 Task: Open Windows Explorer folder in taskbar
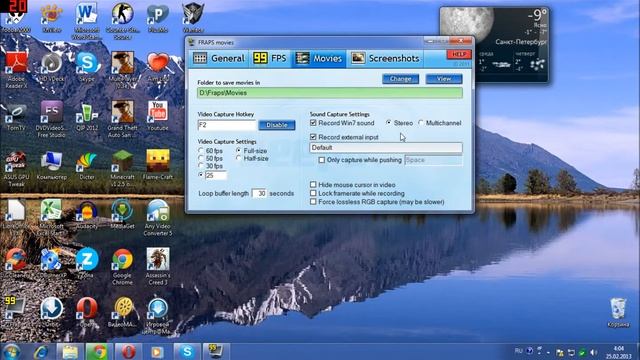70,352
